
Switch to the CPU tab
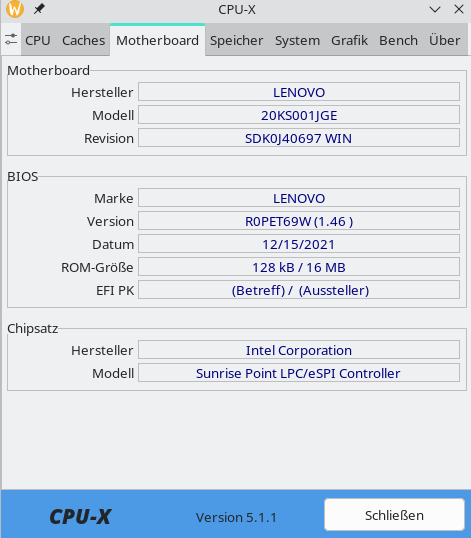[x=38, y=40]
